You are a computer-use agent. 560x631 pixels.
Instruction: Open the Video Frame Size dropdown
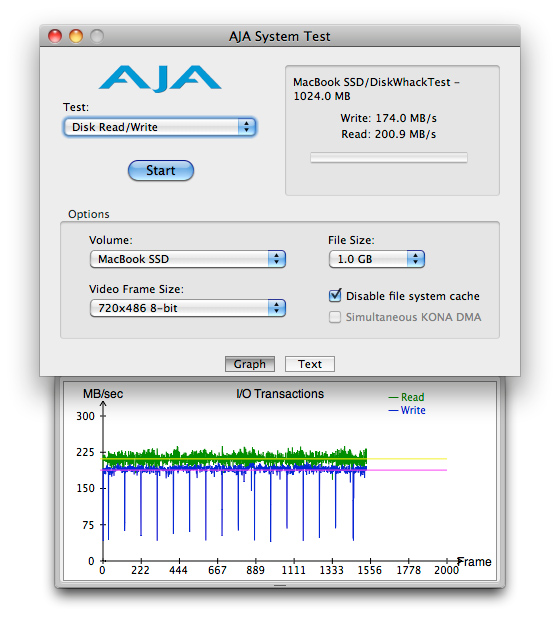click(x=187, y=308)
